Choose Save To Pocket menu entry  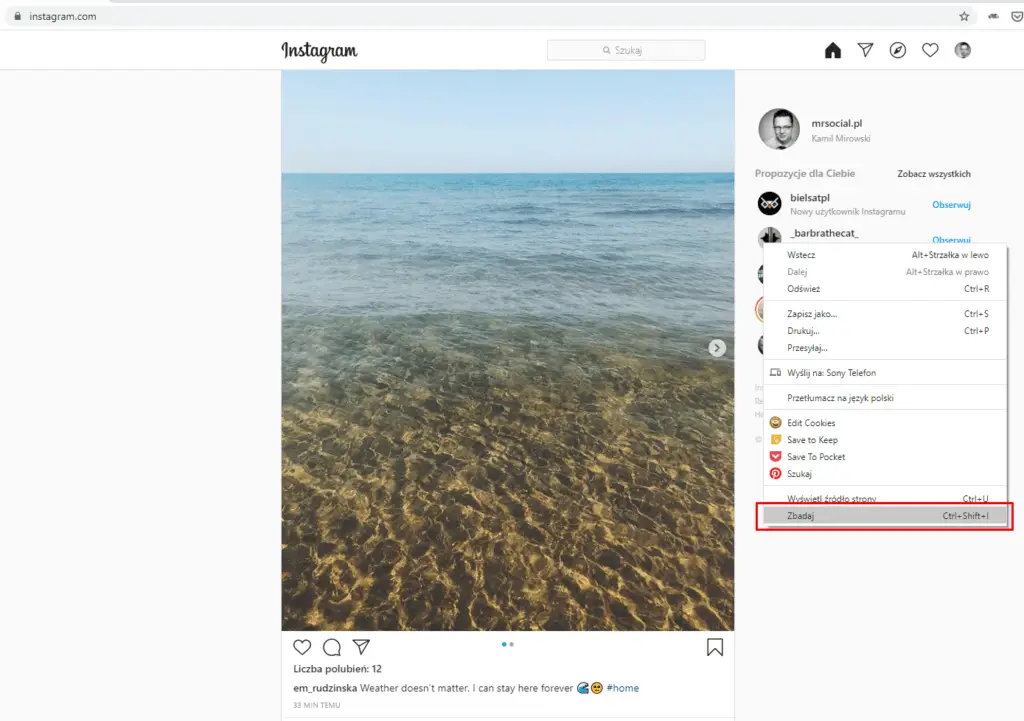coord(816,457)
